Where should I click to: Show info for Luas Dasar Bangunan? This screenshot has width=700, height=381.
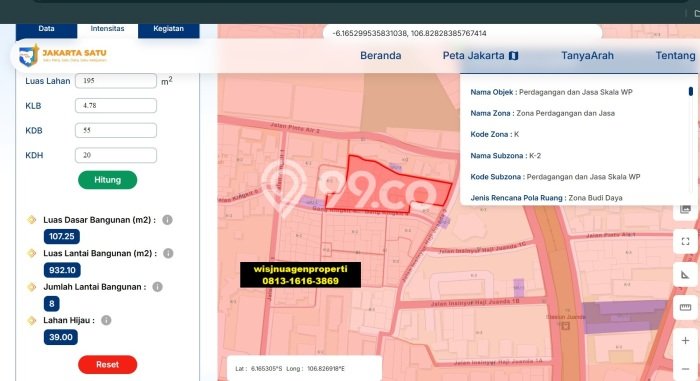[x=167, y=220]
